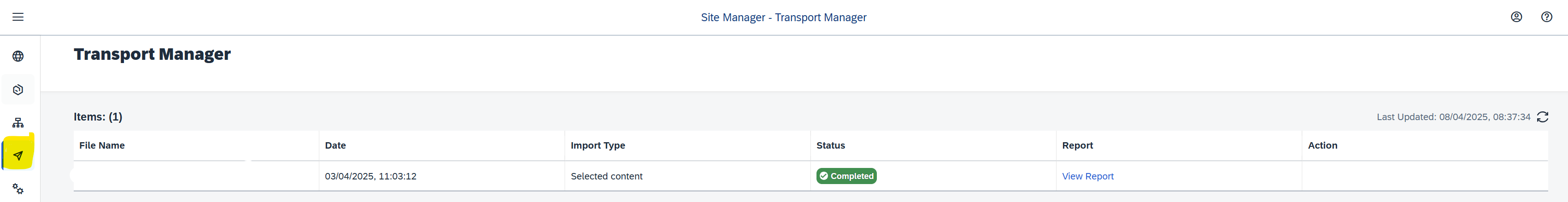Image resolution: width=1568 pixels, height=202 pixels.
Task: Click the Date column header
Action: (x=335, y=145)
